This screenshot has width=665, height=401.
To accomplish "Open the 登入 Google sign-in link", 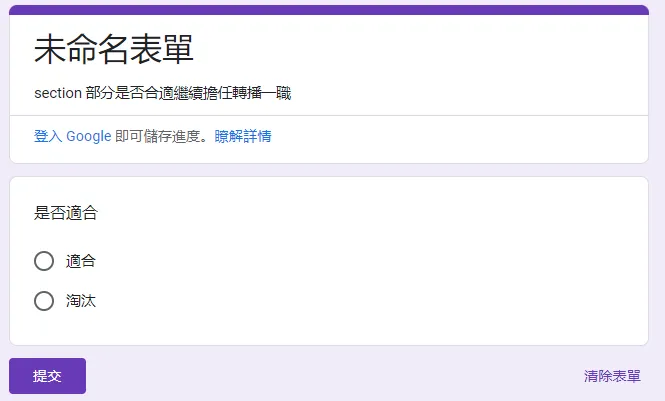I will click(x=73, y=136).
